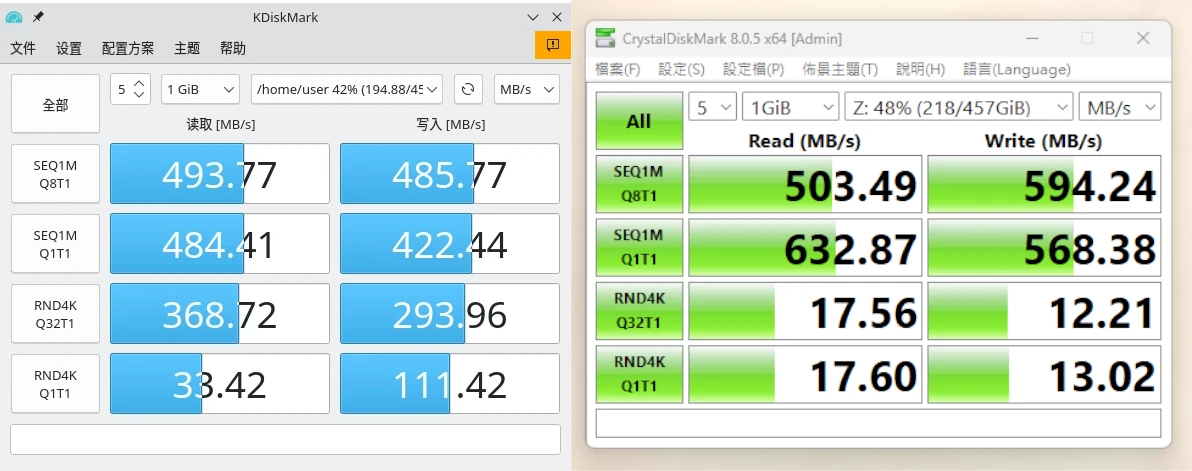
Task: Click the CrystalDiskMark green drive icon
Action: pos(605,38)
